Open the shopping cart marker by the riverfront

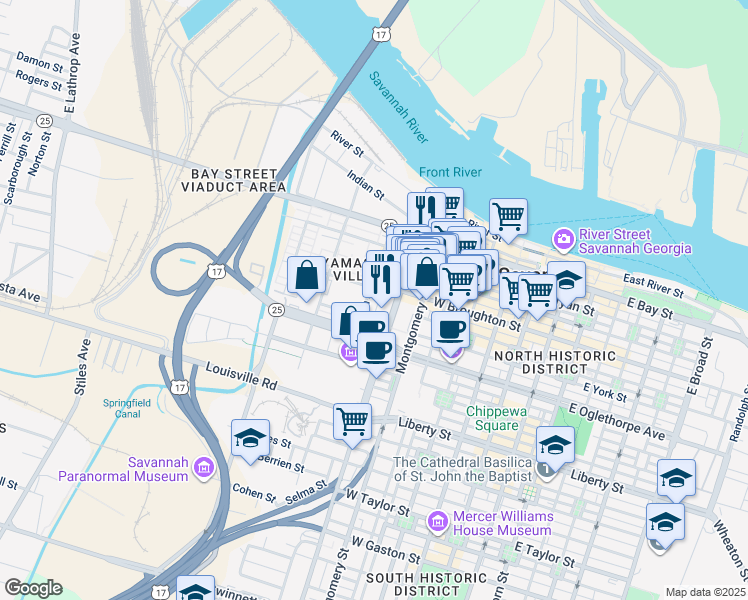(x=509, y=220)
